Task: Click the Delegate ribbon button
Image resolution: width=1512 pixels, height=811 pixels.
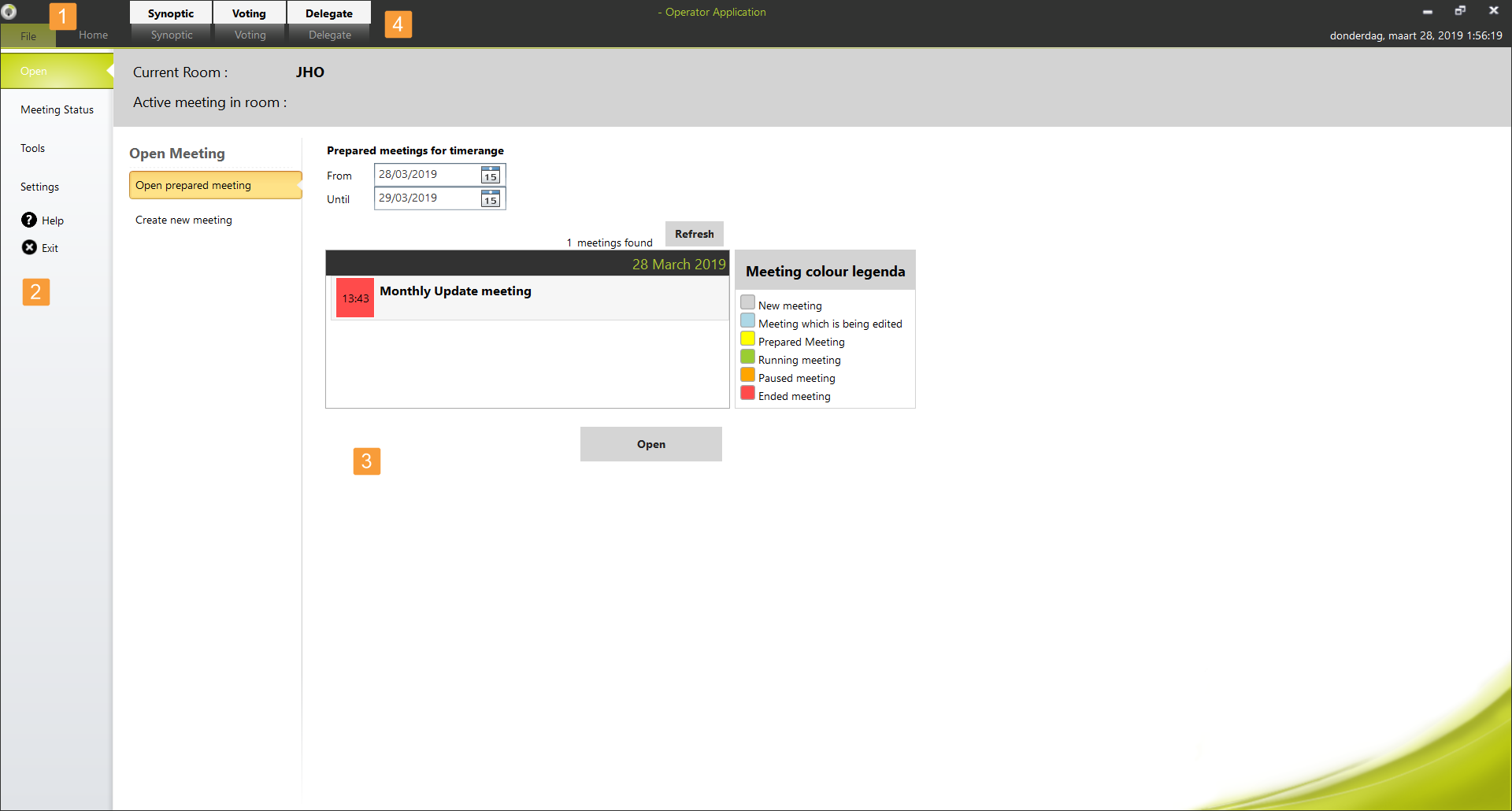Action: (x=329, y=14)
